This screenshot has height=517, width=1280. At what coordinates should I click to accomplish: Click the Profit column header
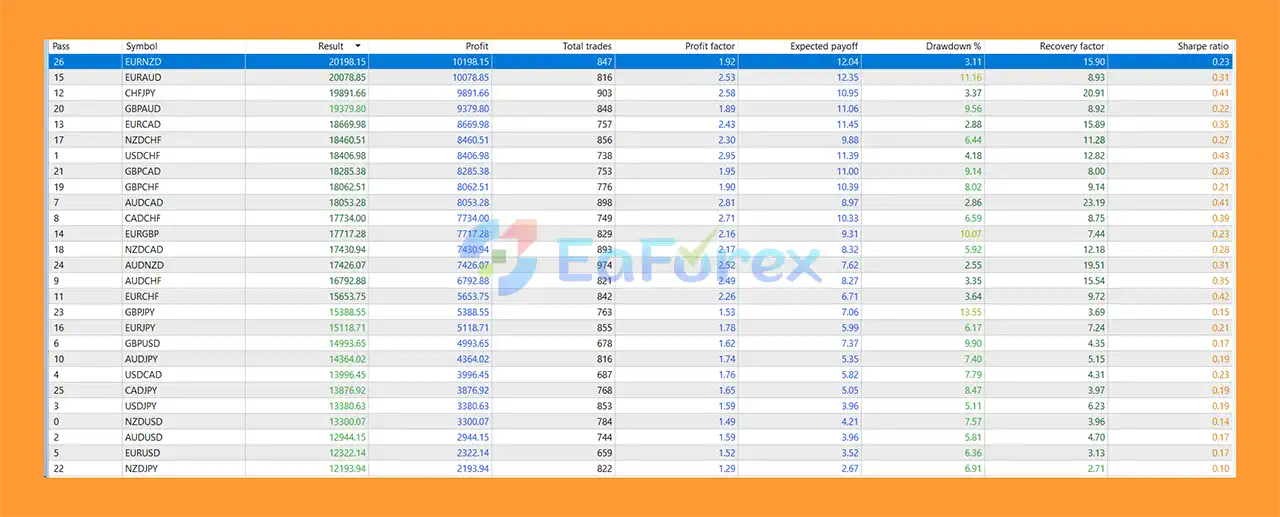tap(477, 46)
